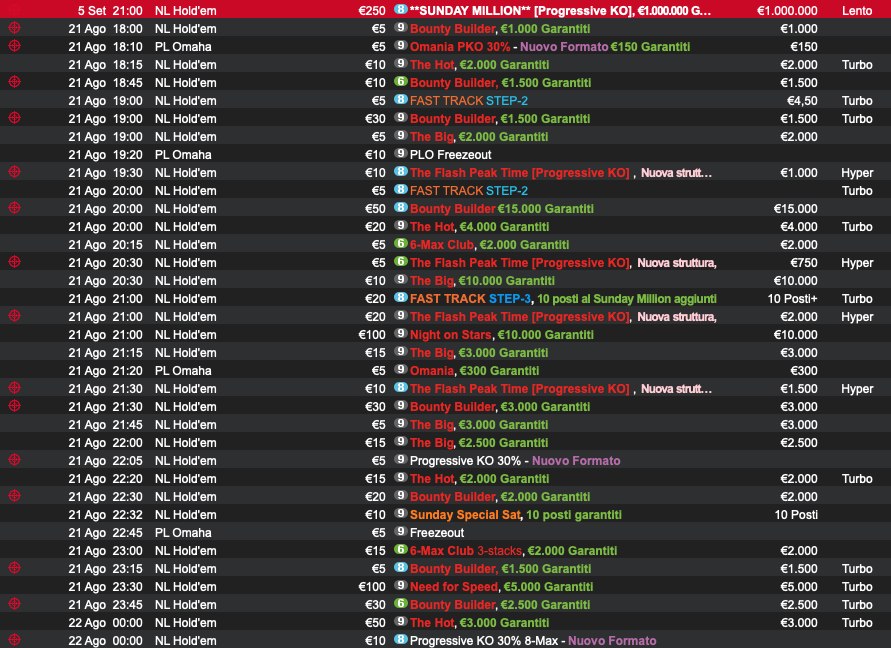891x648 pixels.
Task: Select Progressive KO 30% 8-Max - Nuovo Formato
Action: pyautogui.click(x=533, y=641)
